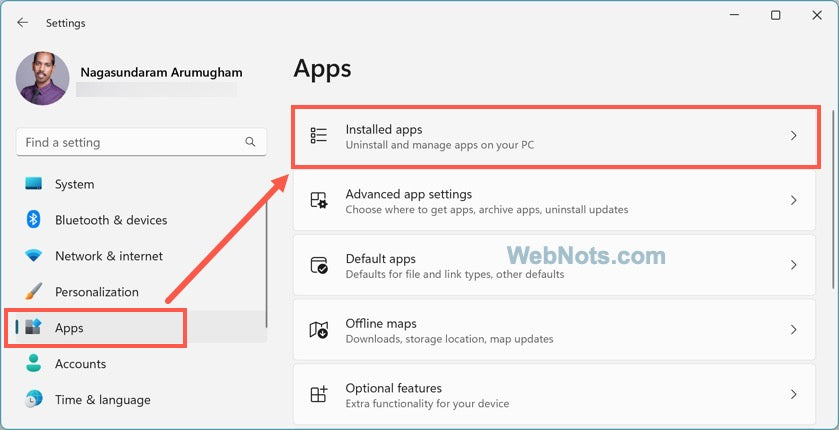Click the user profile picture

click(x=43, y=79)
